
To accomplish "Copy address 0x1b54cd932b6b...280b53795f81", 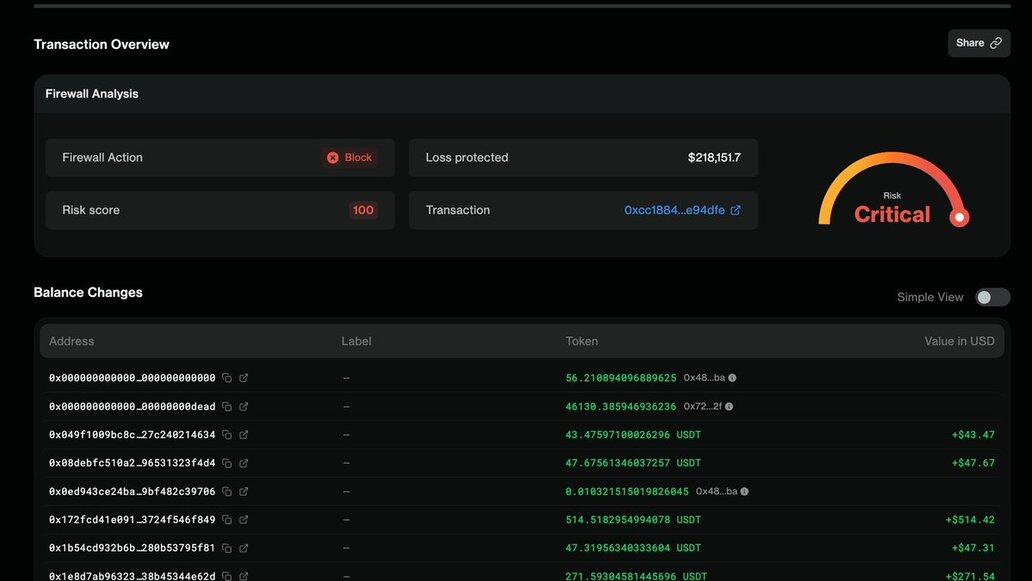I will [x=227, y=548].
